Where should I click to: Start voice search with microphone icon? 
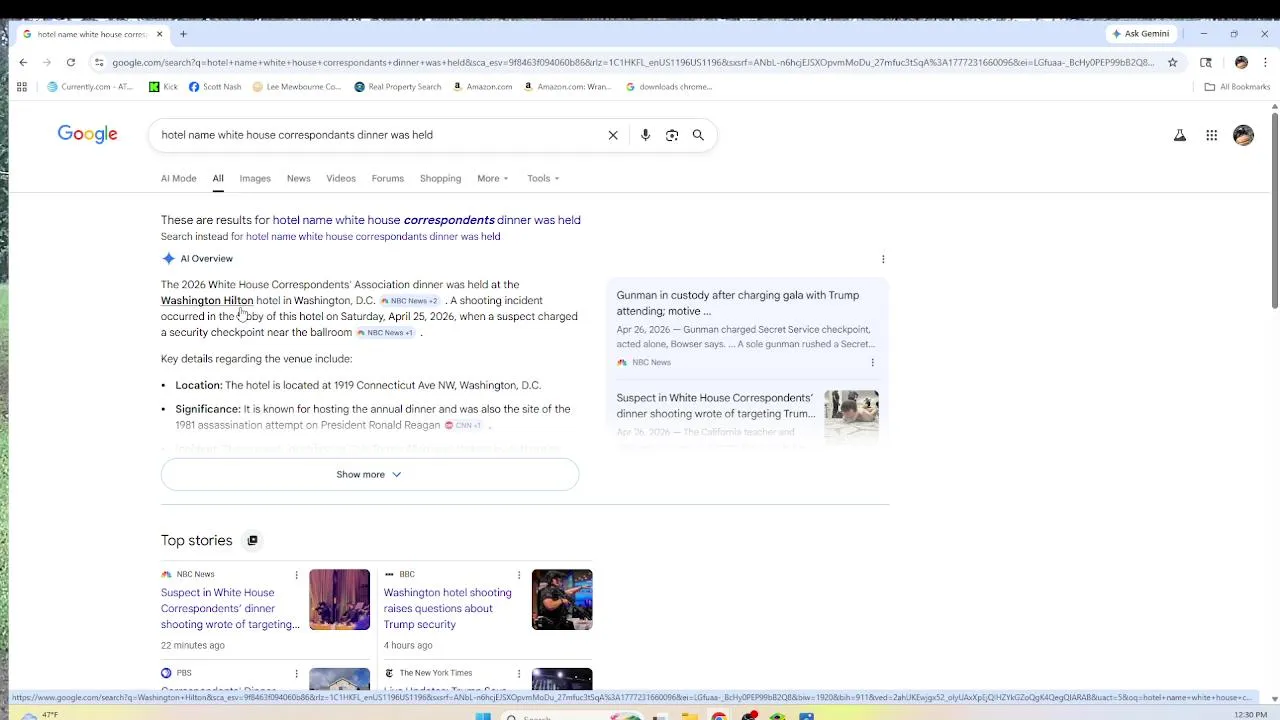[645, 135]
